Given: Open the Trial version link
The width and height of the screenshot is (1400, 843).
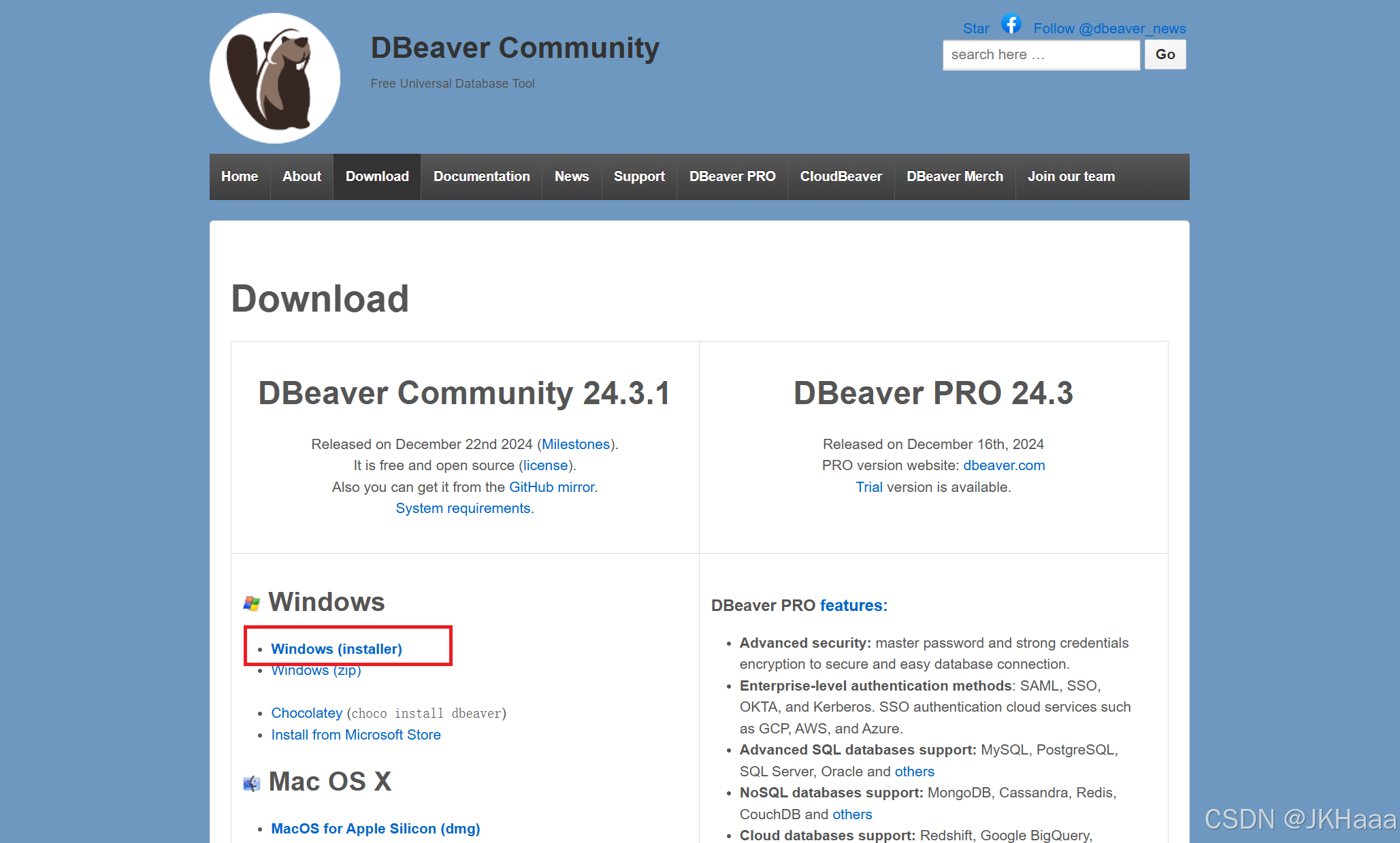Looking at the screenshot, I should (869, 487).
